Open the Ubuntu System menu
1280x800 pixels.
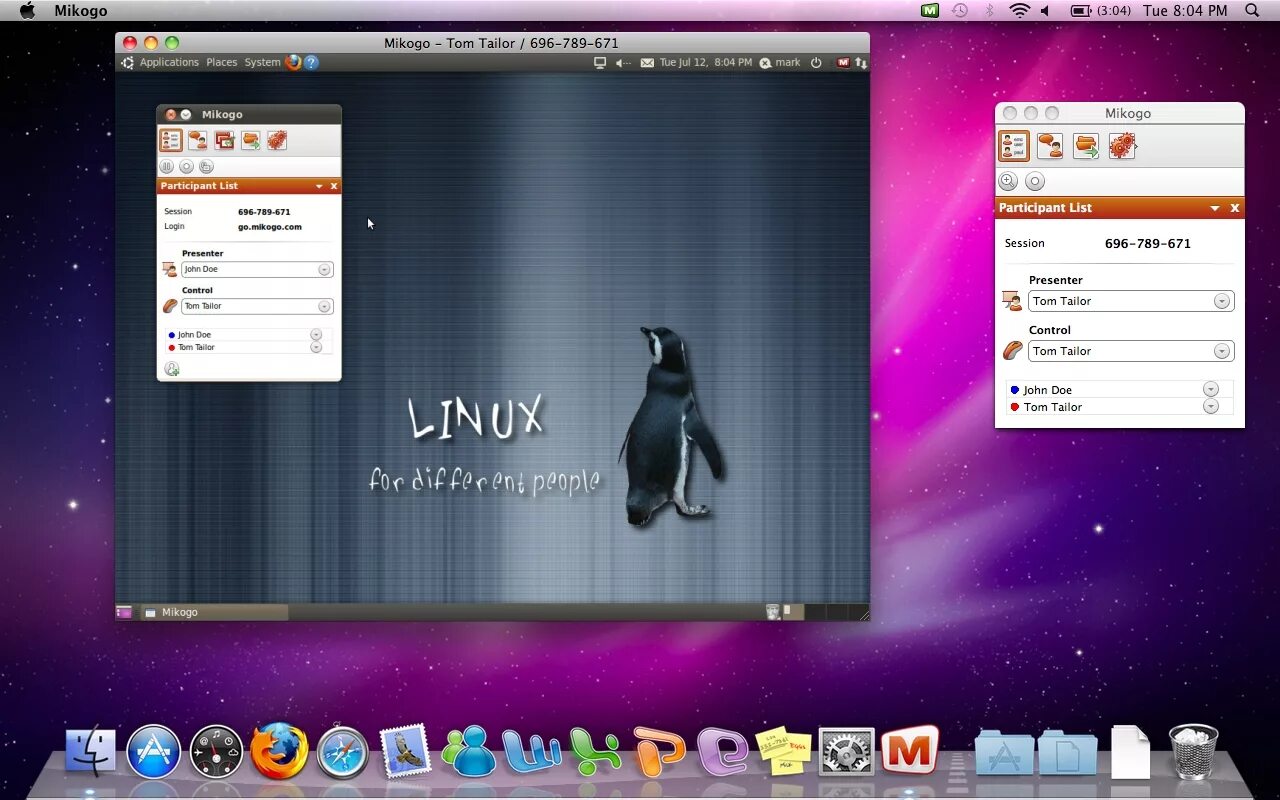coord(262,62)
